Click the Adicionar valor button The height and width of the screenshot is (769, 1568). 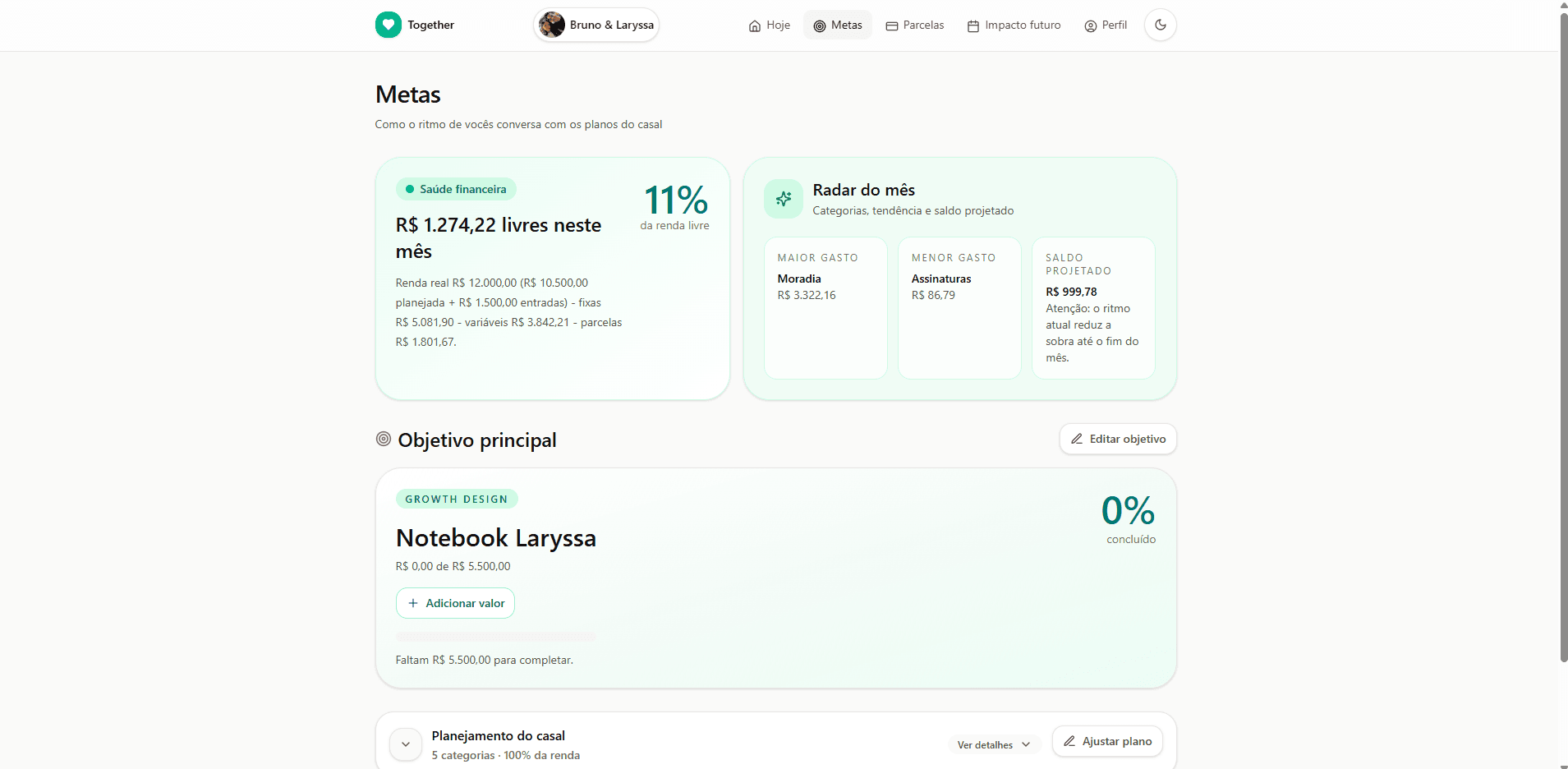tap(455, 603)
